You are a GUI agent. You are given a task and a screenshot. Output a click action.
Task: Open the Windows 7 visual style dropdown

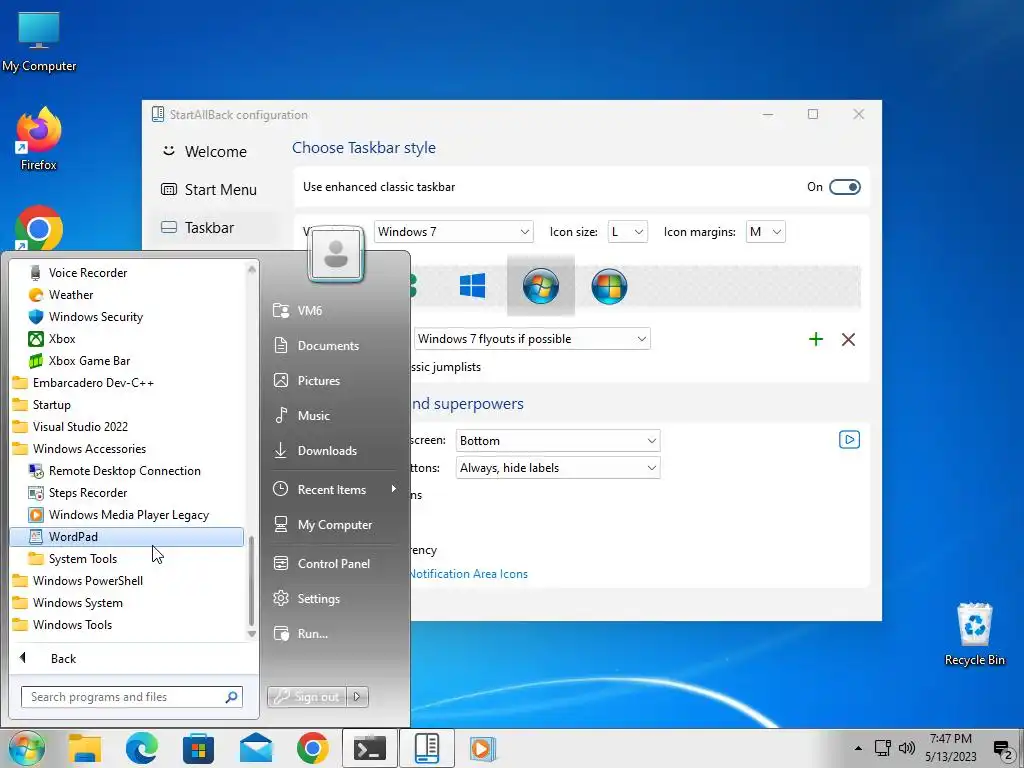pyautogui.click(x=453, y=232)
